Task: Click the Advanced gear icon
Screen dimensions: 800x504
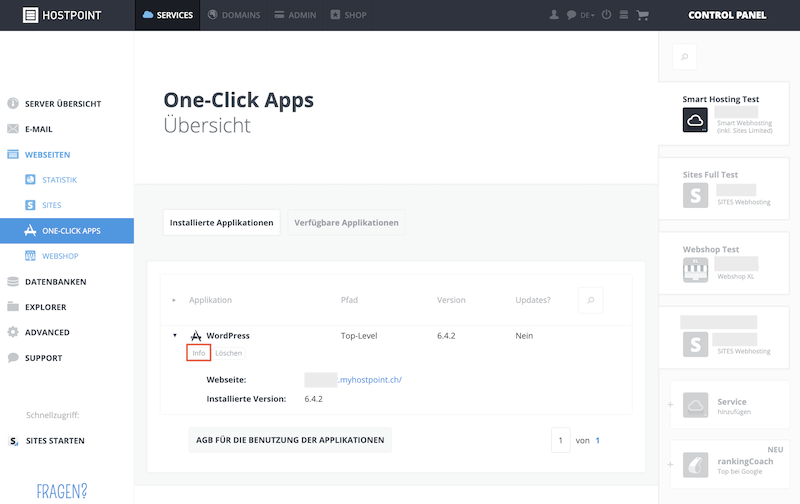Action: click(13, 332)
